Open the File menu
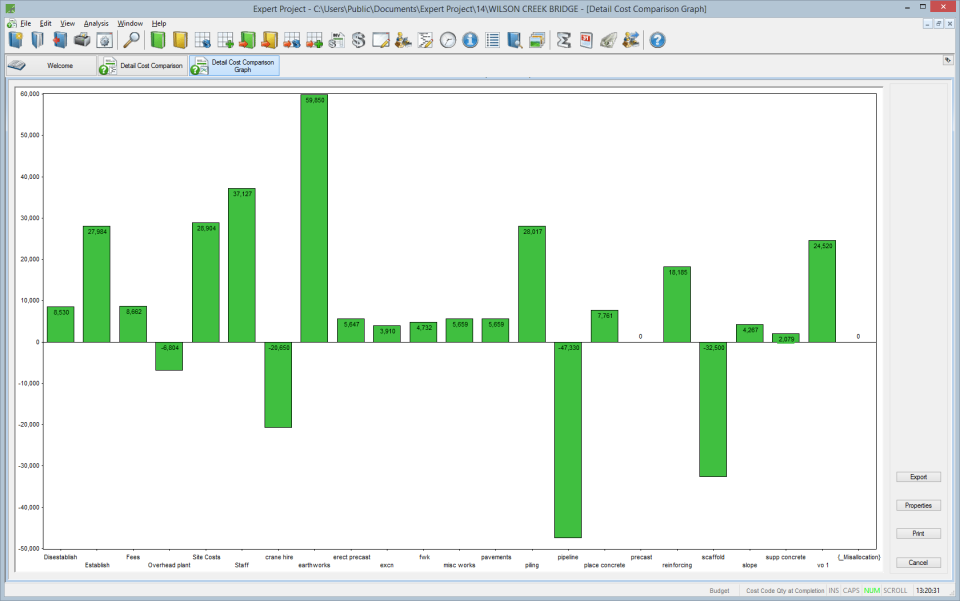The width and height of the screenshot is (960, 601). (25, 23)
